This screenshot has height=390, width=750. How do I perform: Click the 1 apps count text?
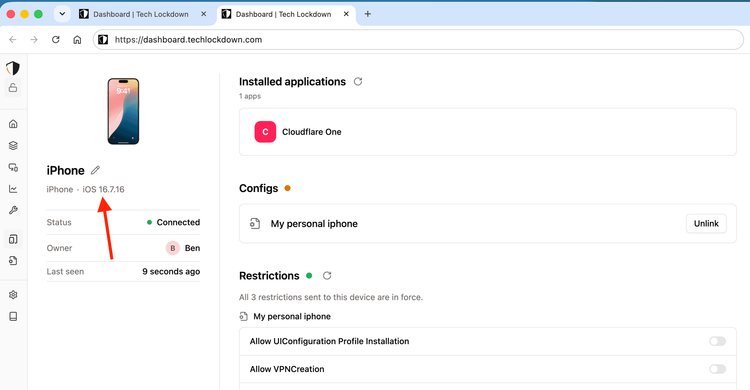tap(250, 96)
